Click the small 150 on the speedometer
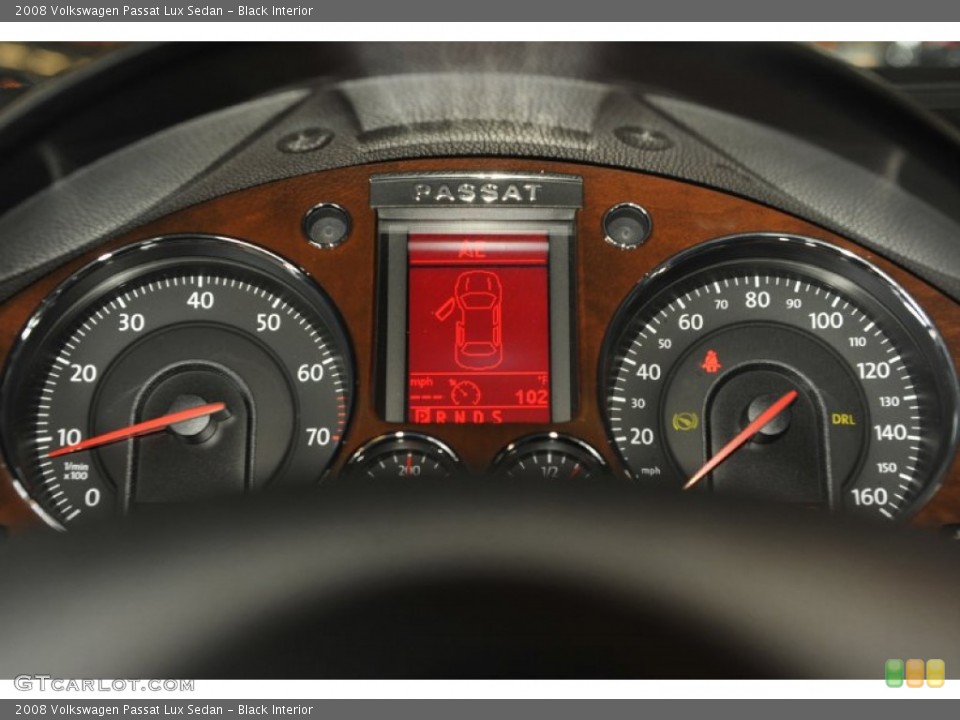 tap(887, 468)
